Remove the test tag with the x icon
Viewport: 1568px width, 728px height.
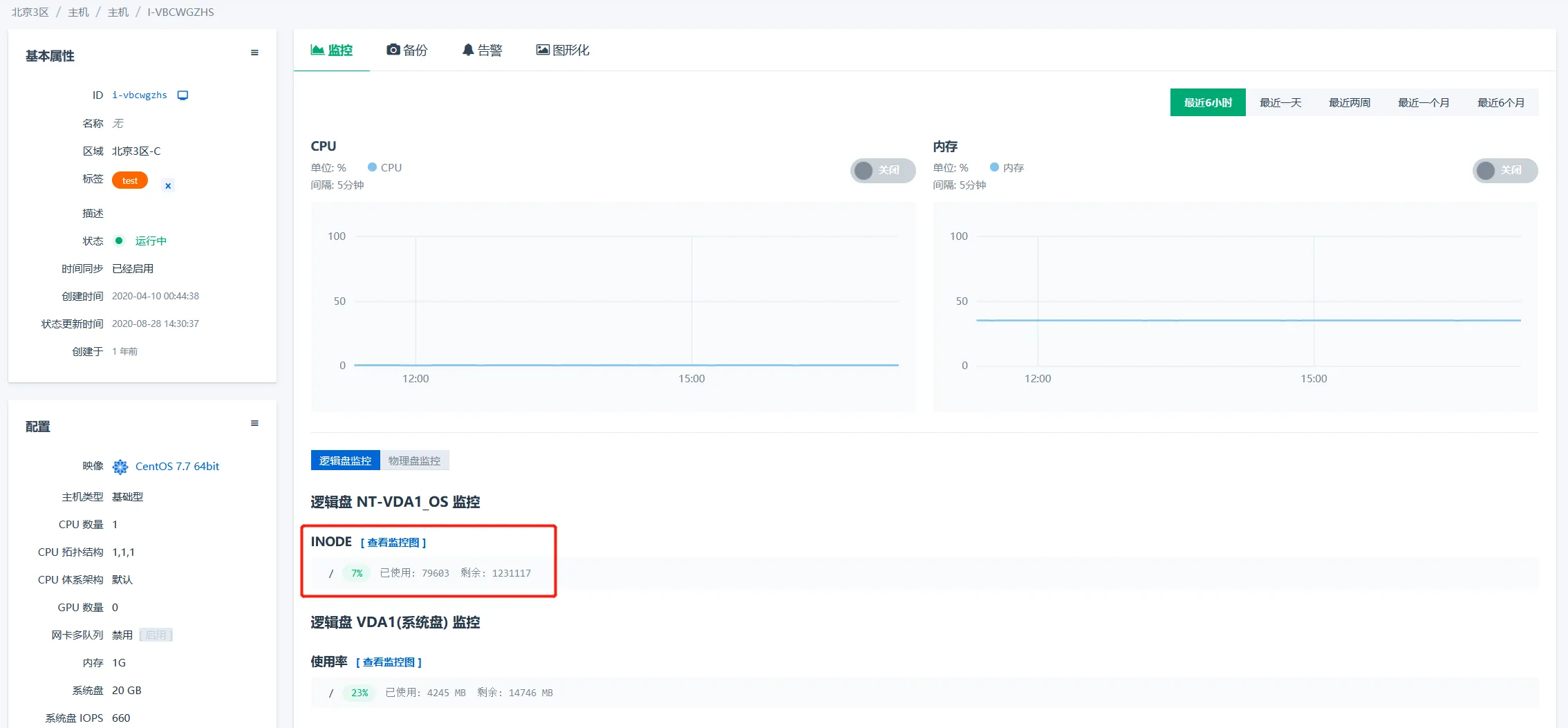(168, 185)
